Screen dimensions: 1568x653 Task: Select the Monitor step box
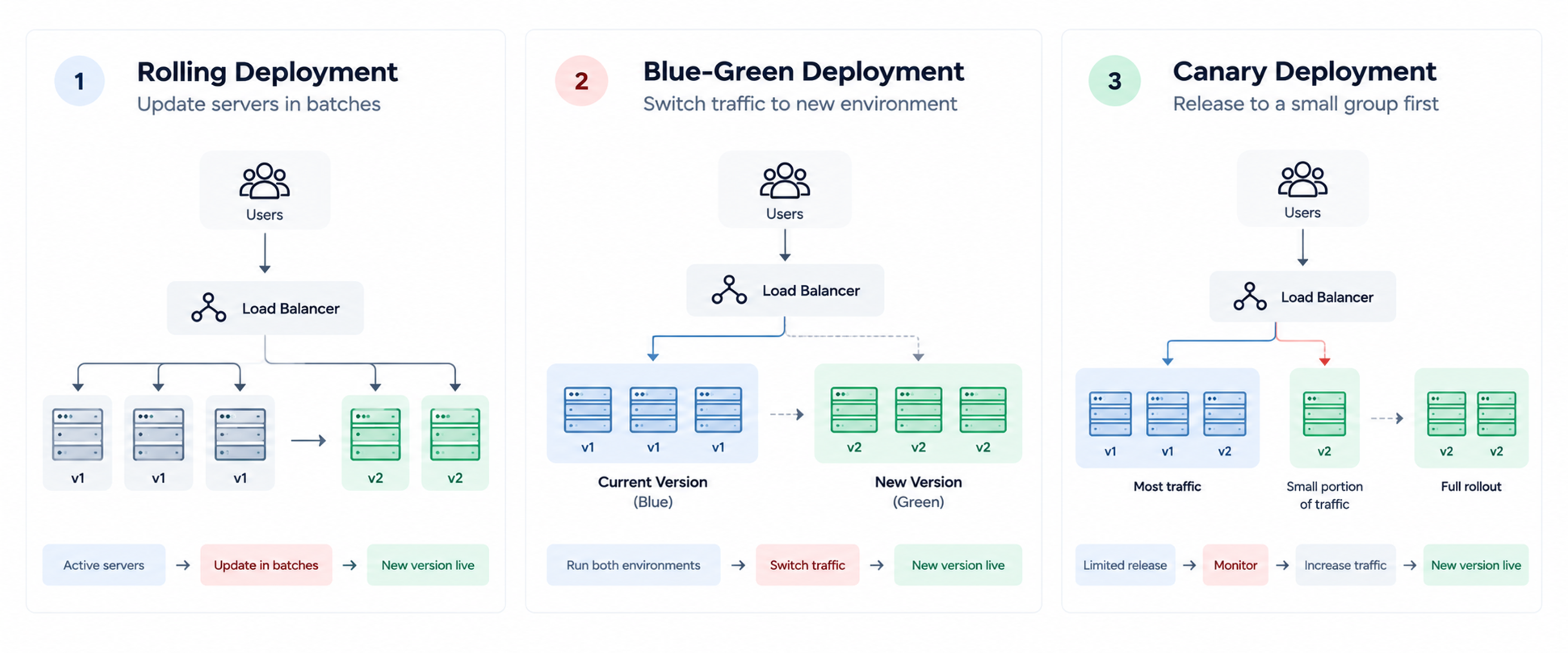pyautogui.click(x=1236, y=565)
